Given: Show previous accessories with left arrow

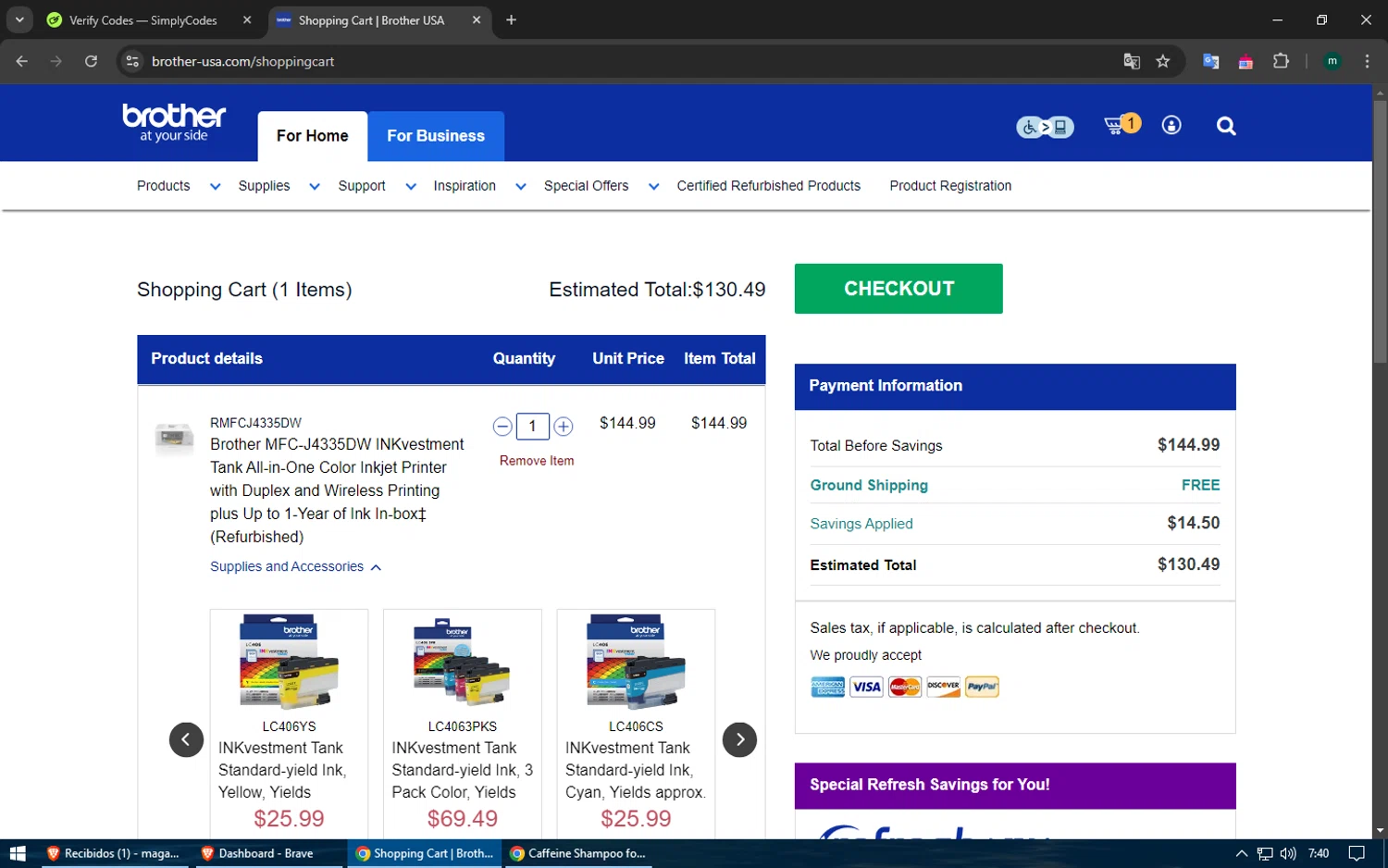Looking at the screenshot, I should pos(186,739).
